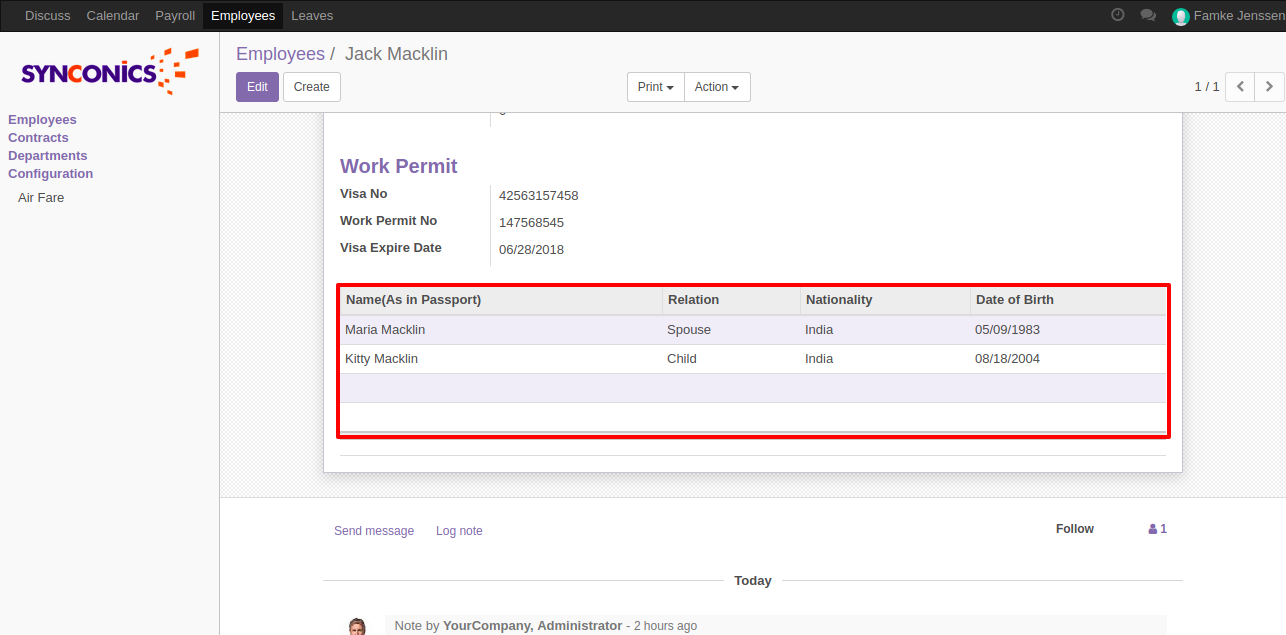Image resolution: width=1286 pixels, height=635 pixels.
Task: Open the Leaves menu
Action: (312, 16)
